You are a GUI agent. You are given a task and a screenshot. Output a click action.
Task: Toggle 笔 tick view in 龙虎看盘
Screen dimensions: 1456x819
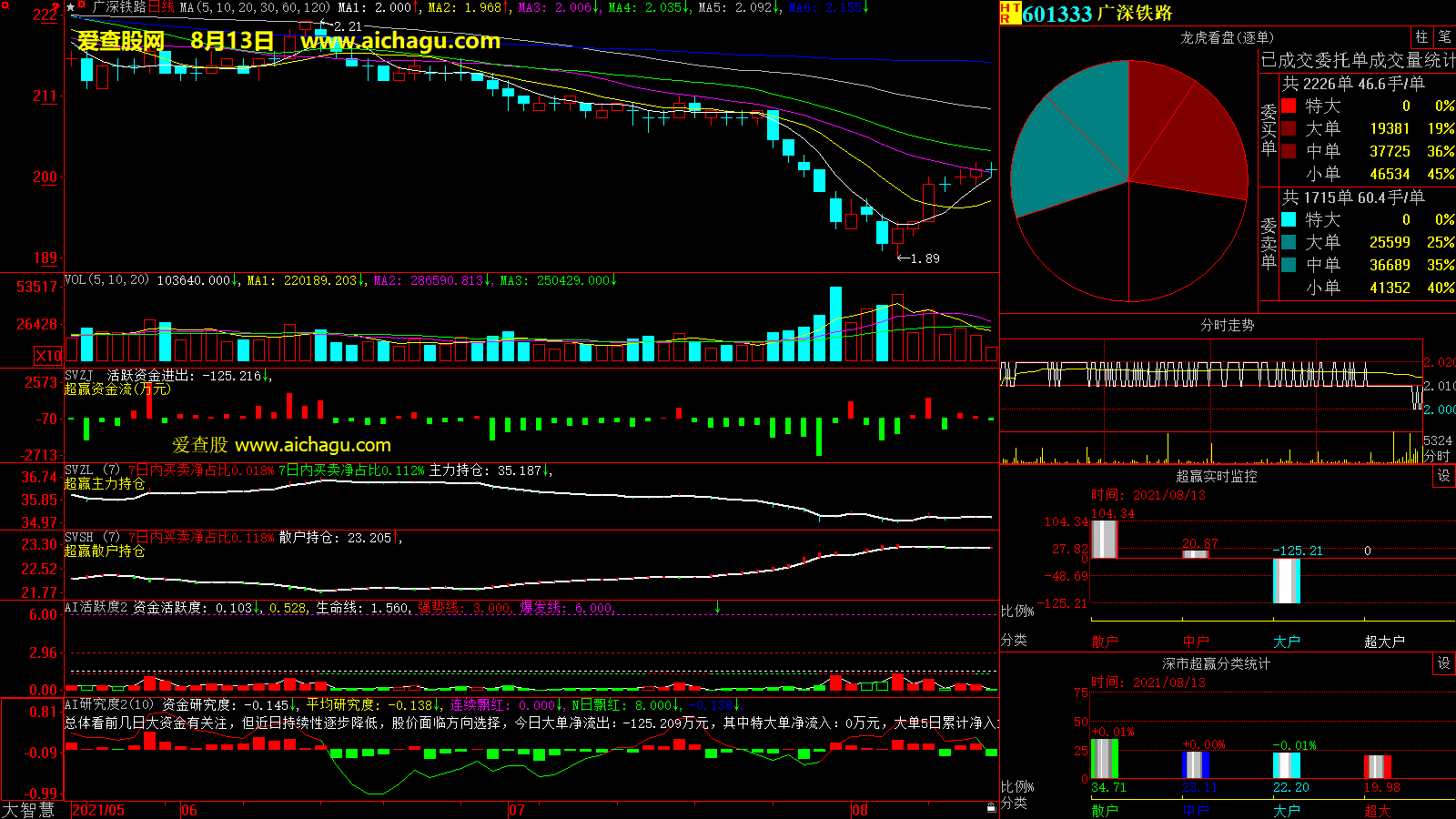click(1444, 37)
